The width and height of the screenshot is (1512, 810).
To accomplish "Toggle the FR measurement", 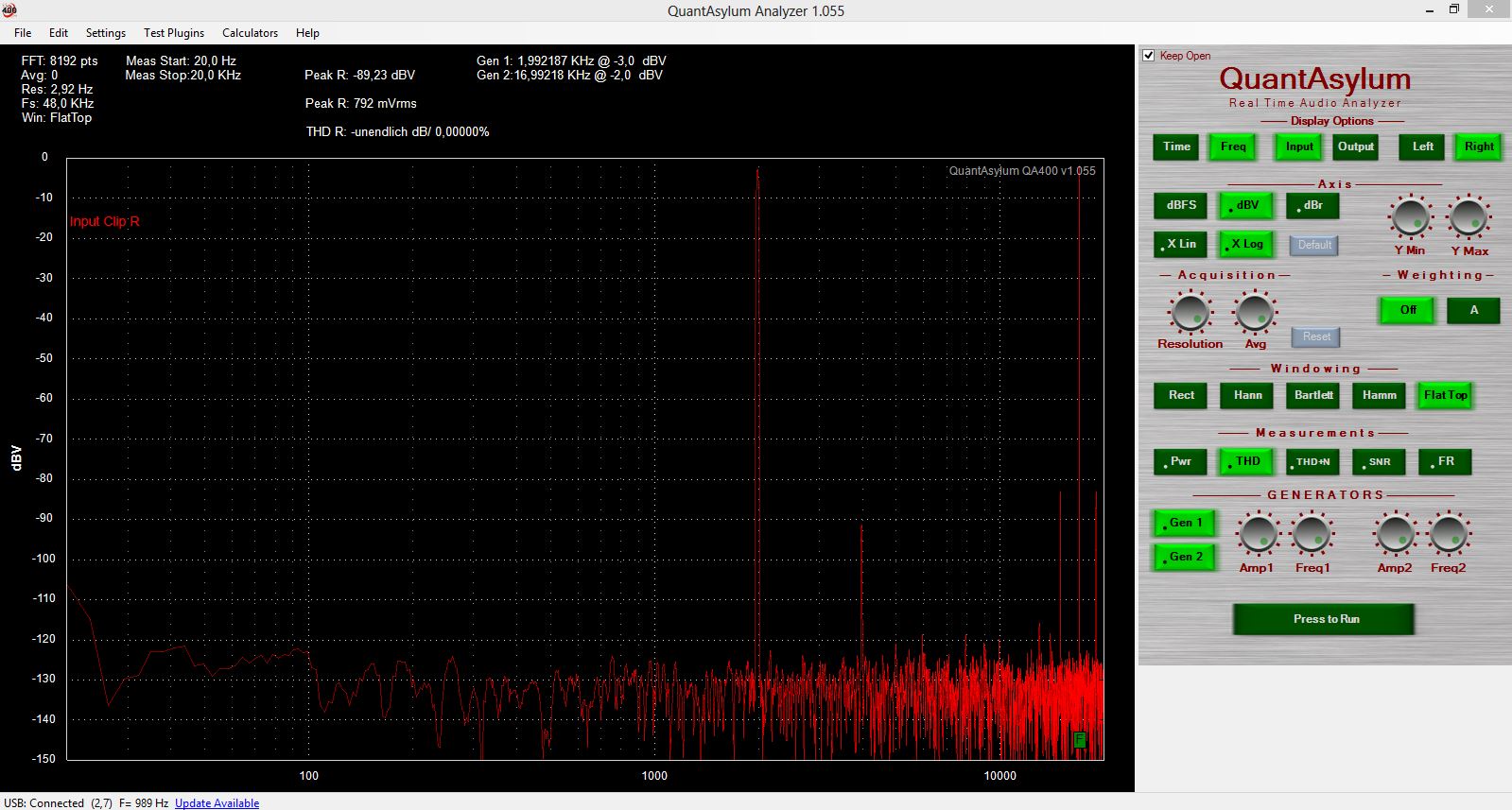I will 1445,461.
